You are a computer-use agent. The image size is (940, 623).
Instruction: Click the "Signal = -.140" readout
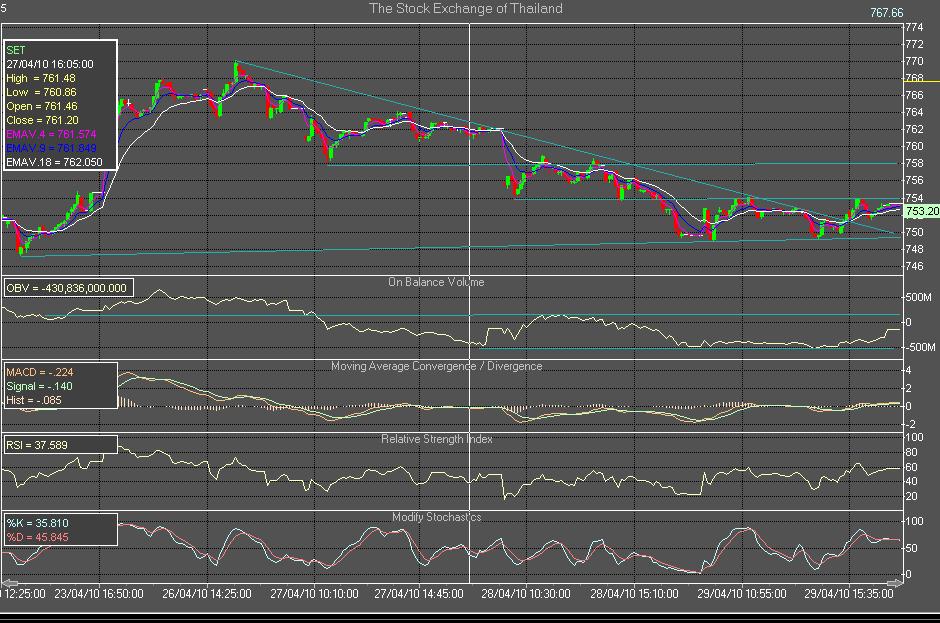[x=39, y=386]
